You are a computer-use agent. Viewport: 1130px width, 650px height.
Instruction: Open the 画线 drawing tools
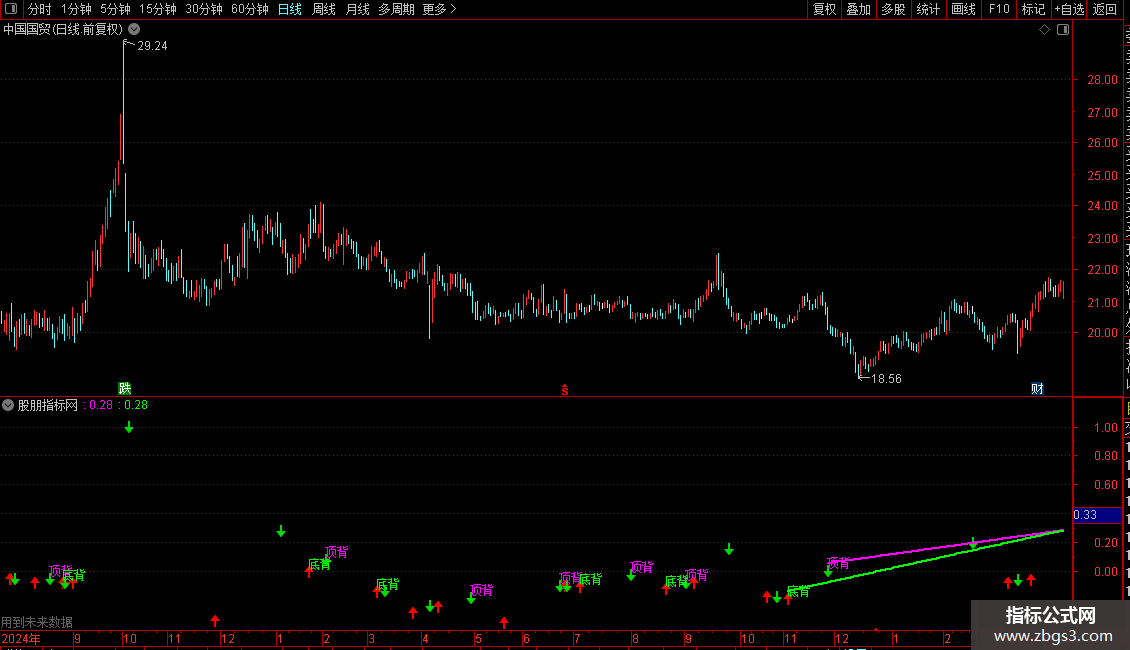coord(964,9)
